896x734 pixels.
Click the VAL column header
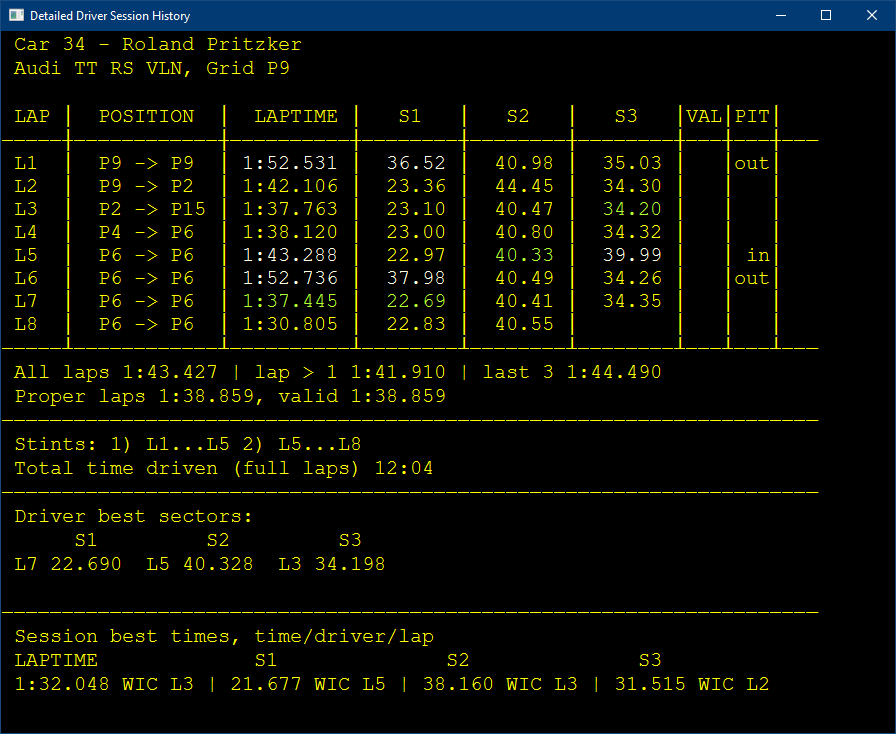[x=703, y=116]
